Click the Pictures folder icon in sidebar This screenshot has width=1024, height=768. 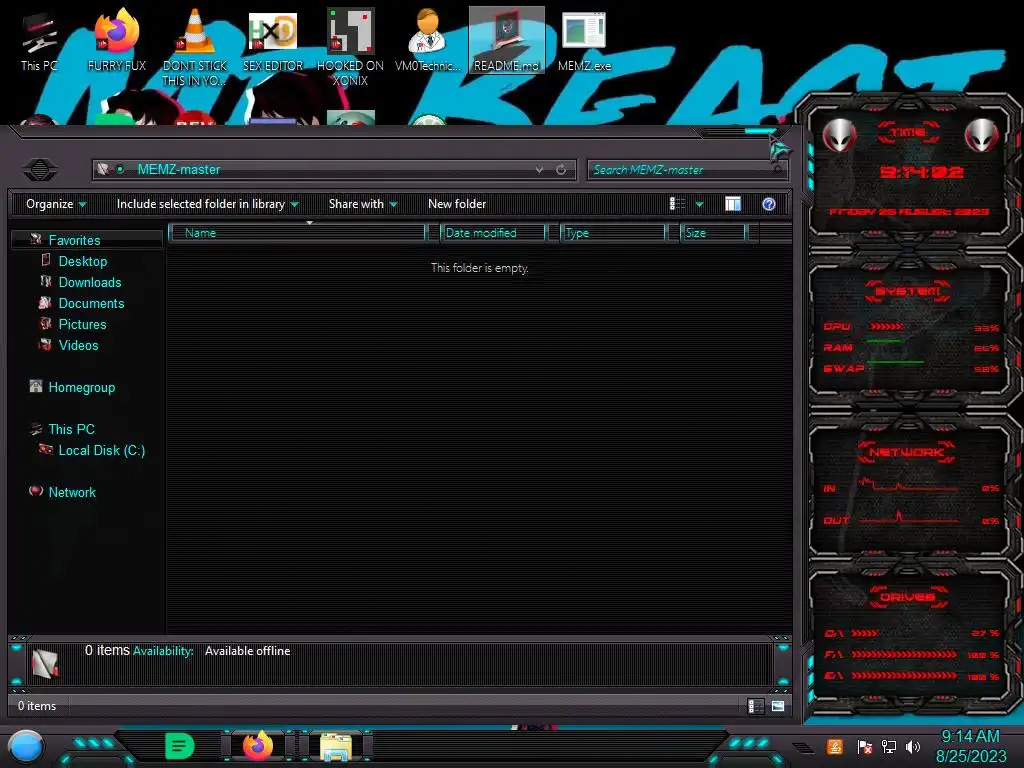click(45, 323)
